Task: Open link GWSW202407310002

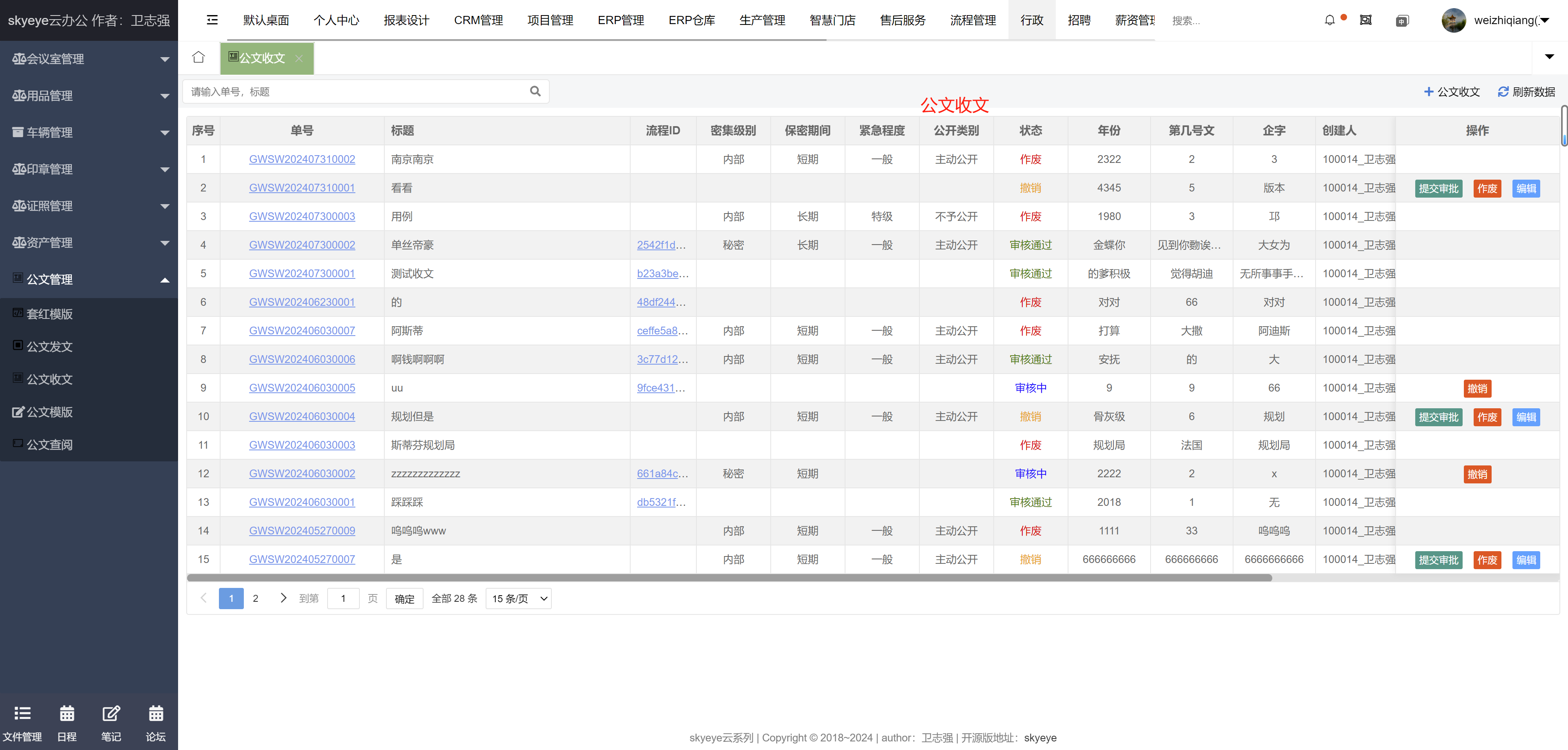Action: pos(302,159)
